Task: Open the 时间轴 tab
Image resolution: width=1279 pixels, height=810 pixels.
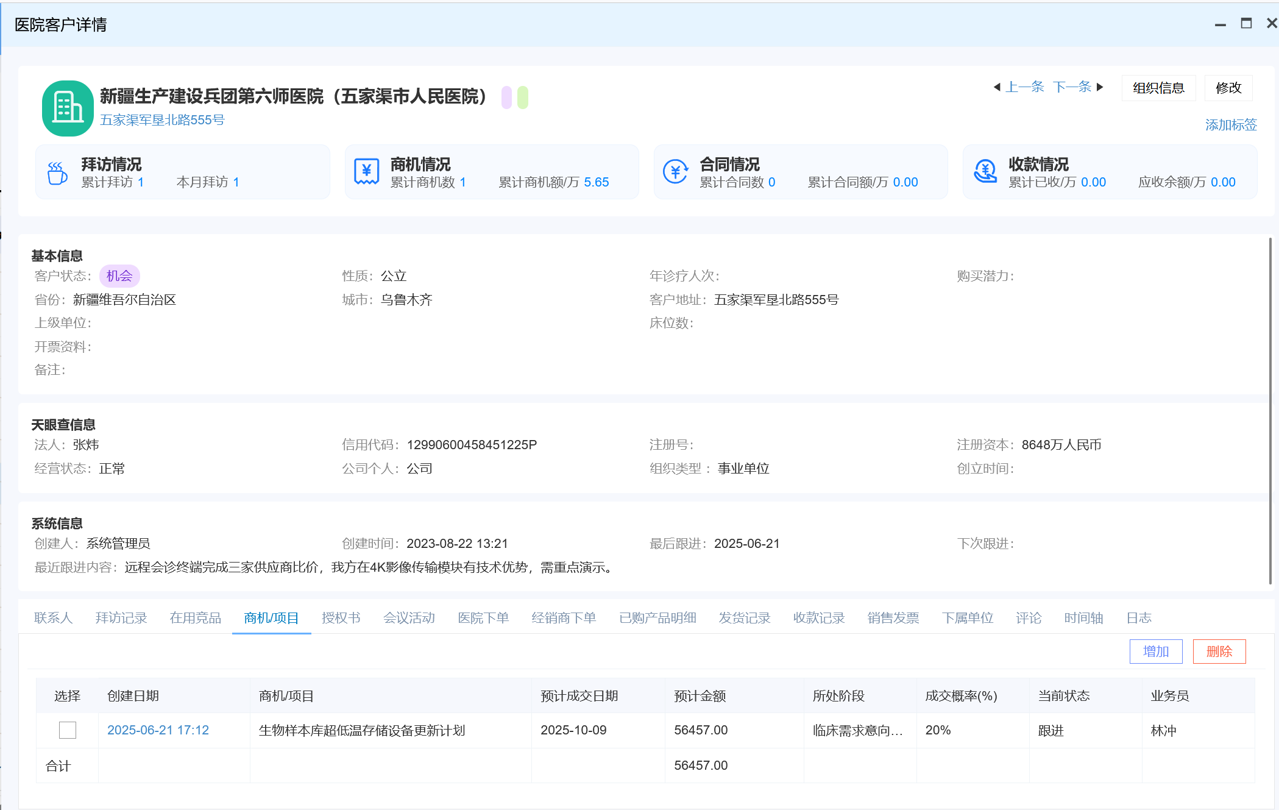Action: point(1083,618)
